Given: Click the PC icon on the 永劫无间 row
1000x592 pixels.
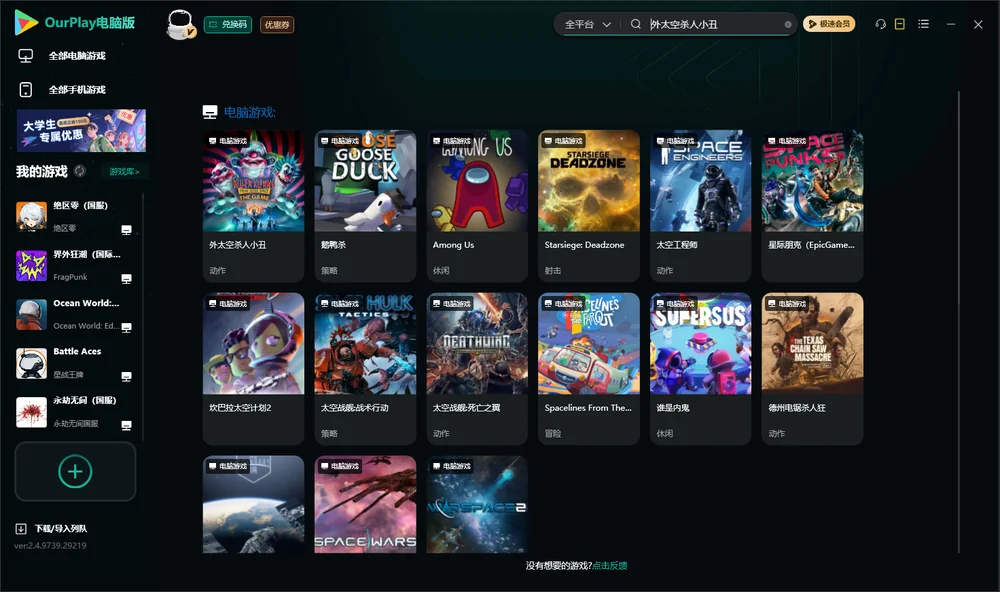Looking at the screenshot, I should 126,426.
